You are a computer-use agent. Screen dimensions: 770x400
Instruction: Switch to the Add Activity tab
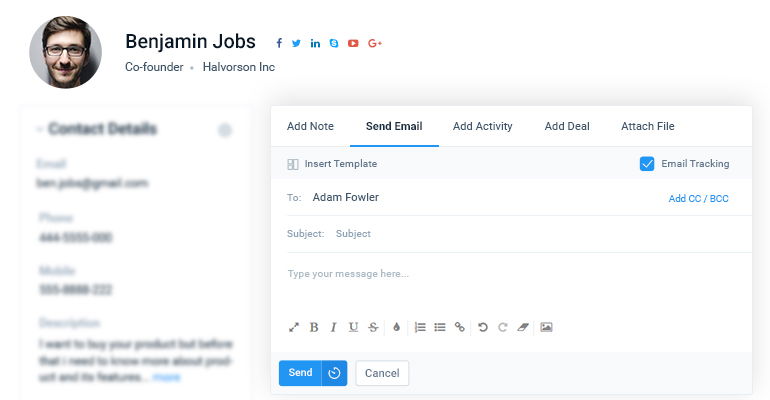tap(482, 126)
